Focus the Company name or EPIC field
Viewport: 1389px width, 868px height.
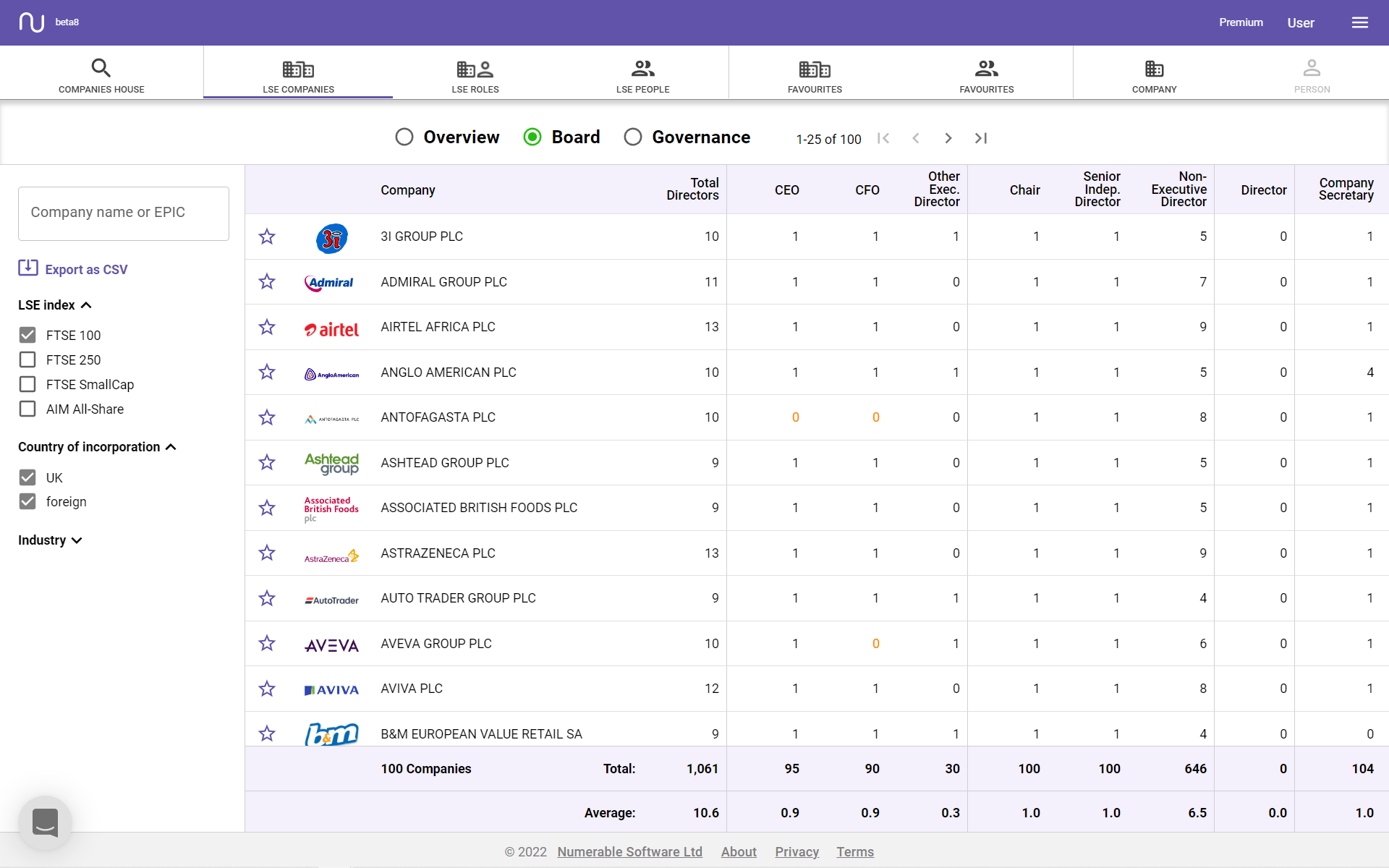click(x=124, y=213)
